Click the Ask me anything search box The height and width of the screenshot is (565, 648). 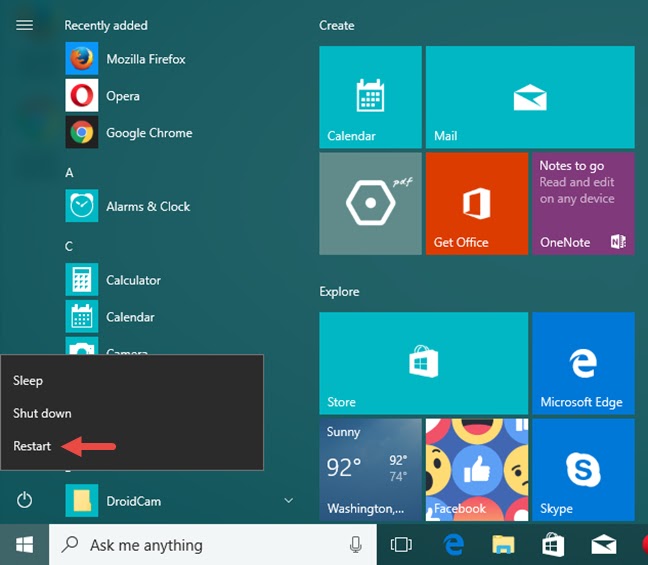(213, 545)
